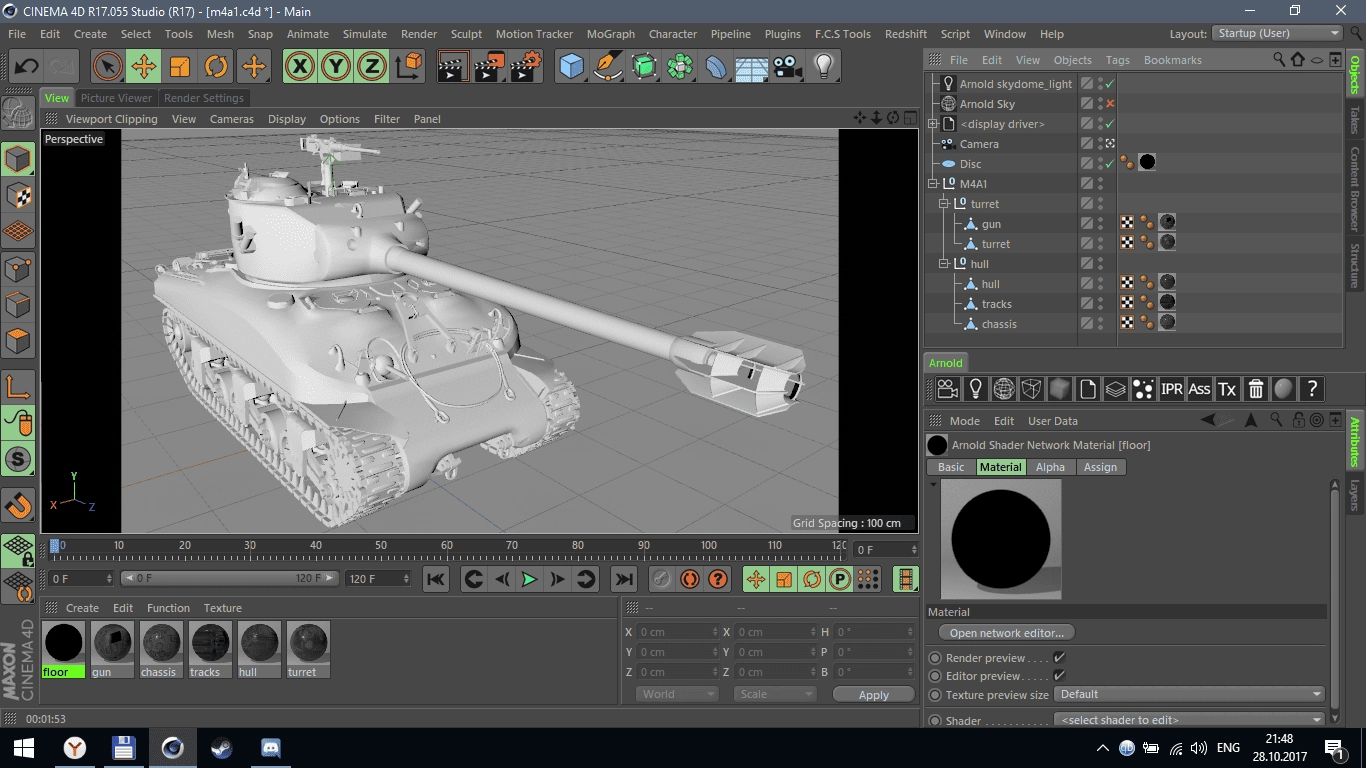Click the Arnold trash flush icon

1256,389
